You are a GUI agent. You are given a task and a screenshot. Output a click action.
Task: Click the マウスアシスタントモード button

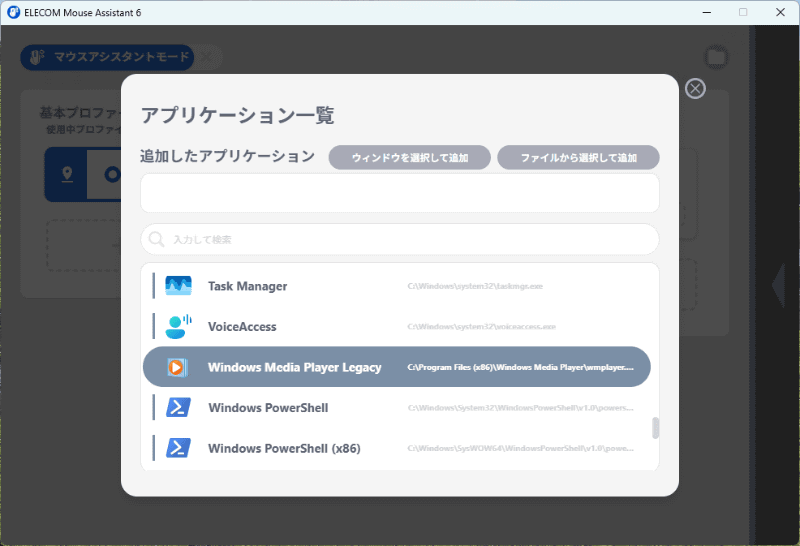tap(107, 57)
